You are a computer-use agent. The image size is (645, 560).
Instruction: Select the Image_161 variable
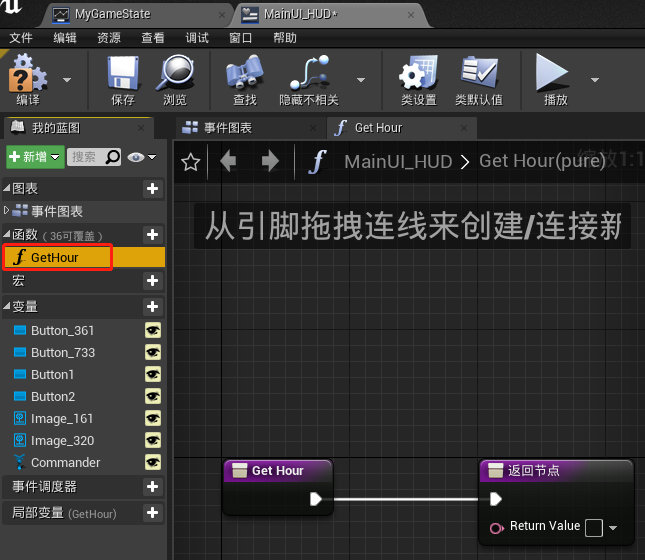tap(62, 418)
